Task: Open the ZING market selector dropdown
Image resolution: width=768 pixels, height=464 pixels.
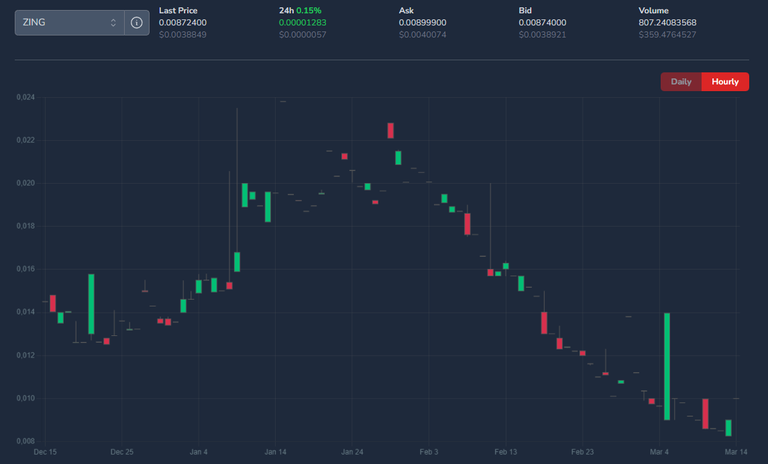Action: click(x=70, y=23)
